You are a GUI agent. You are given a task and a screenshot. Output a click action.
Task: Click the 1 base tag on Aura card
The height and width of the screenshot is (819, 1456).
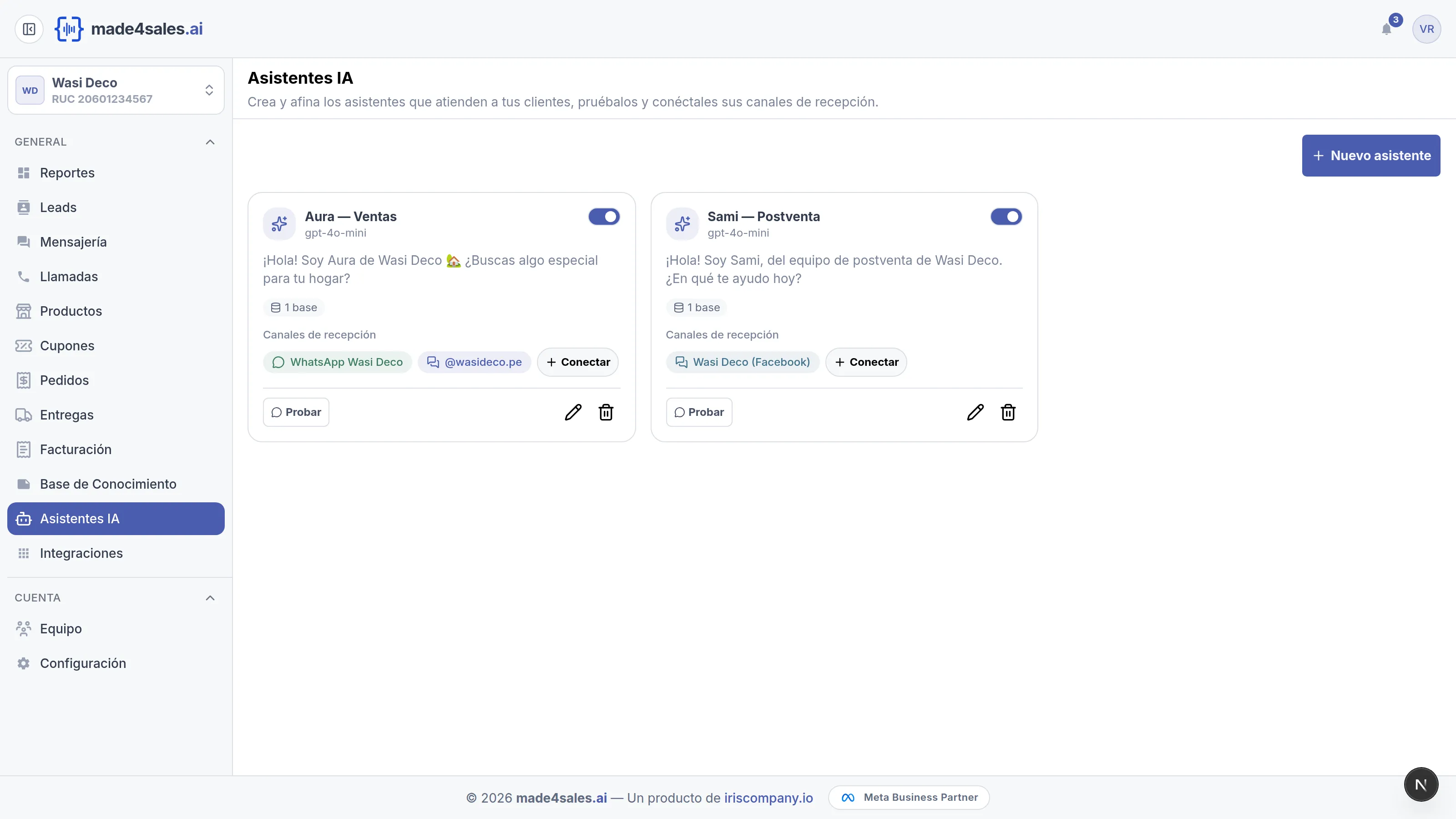pyautogui.click(x=294, y=308)
